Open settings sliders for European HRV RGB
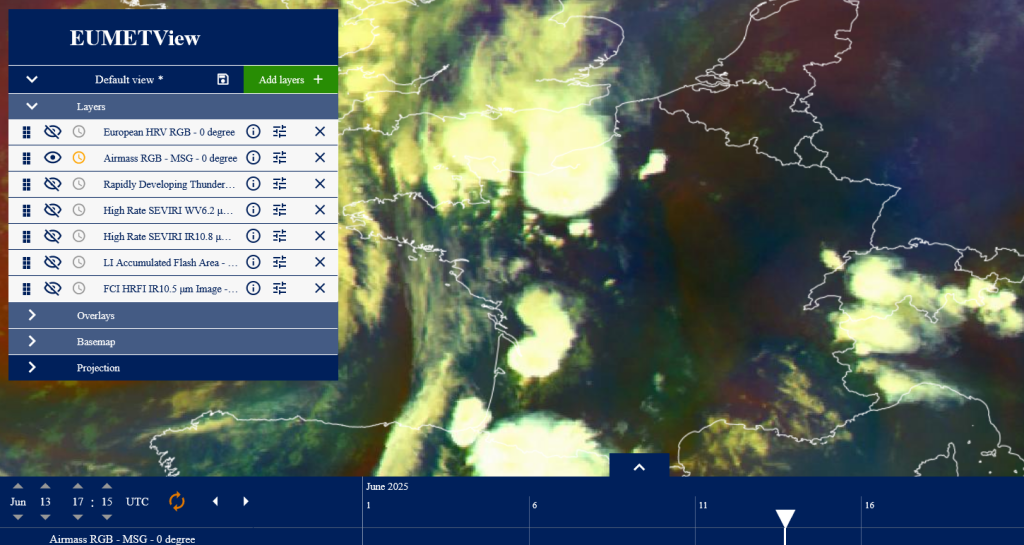The image size is (1024, 545). click(280, 132)
